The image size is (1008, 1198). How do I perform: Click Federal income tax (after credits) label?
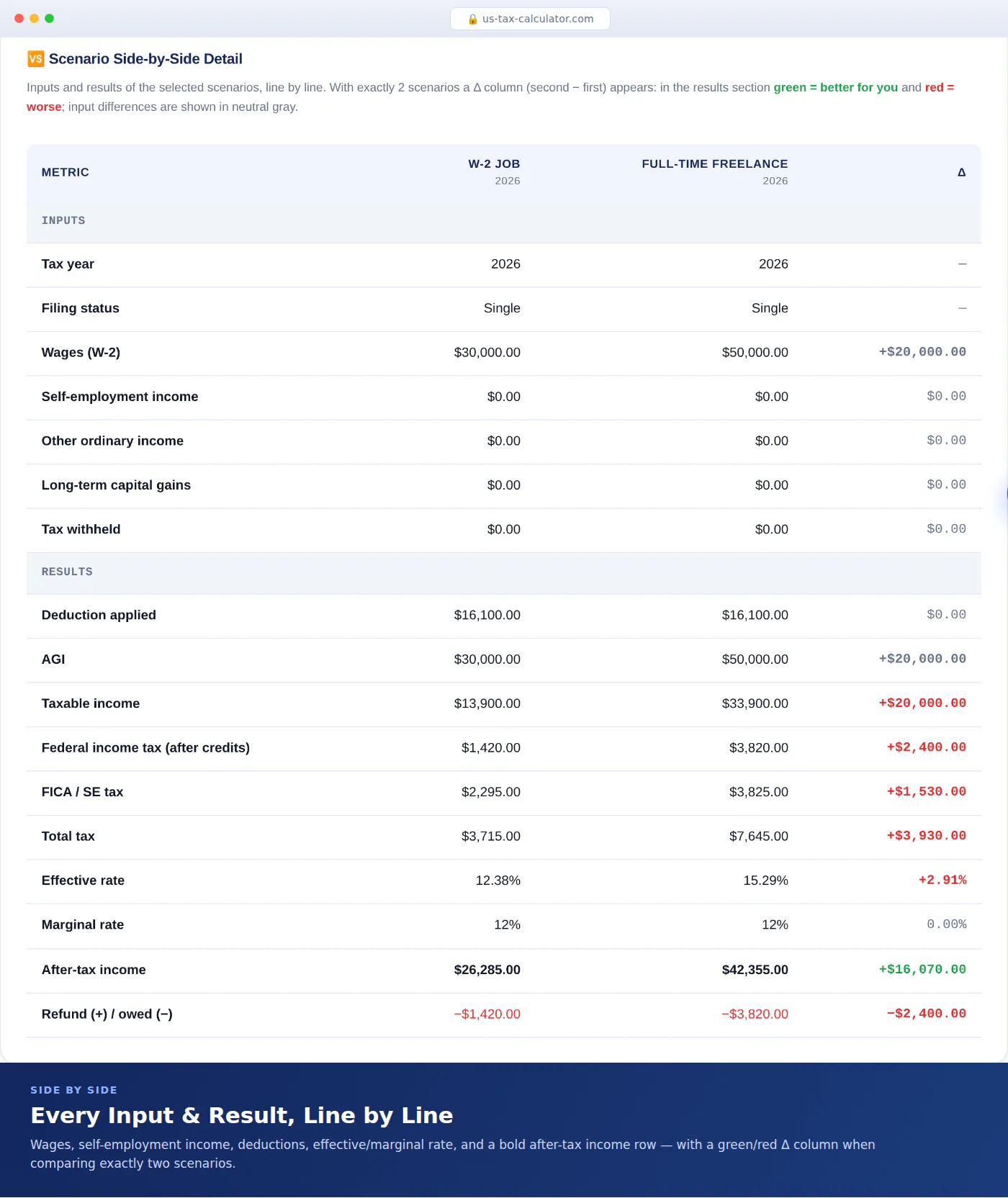(145, 748)
